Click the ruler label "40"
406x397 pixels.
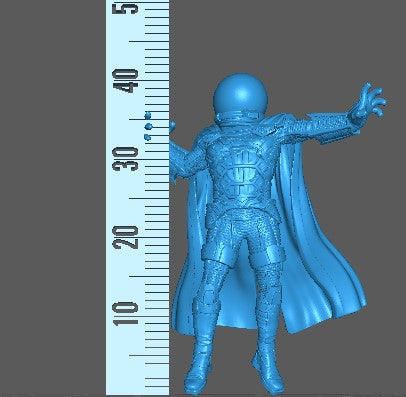[125, 81]
